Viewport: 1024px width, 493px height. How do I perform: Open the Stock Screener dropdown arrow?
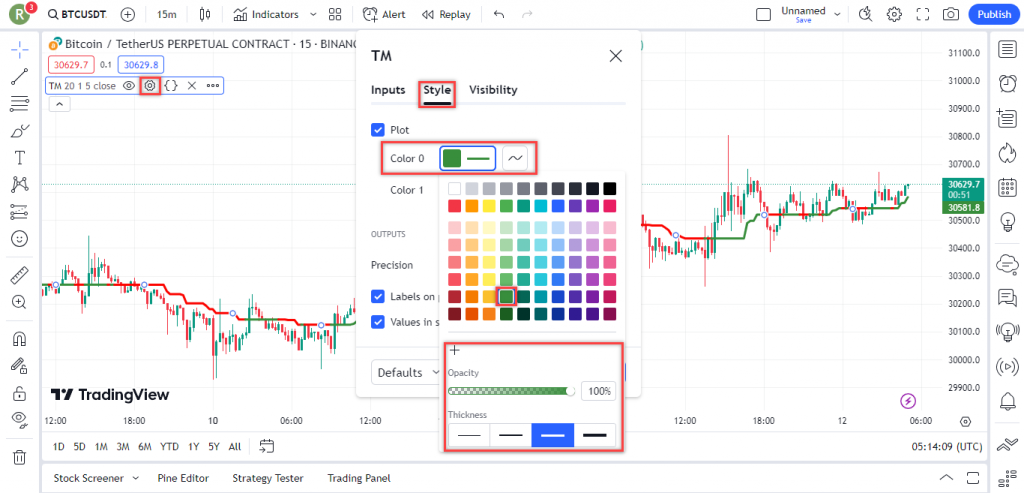pyautogui.click(x=136, y=478)
